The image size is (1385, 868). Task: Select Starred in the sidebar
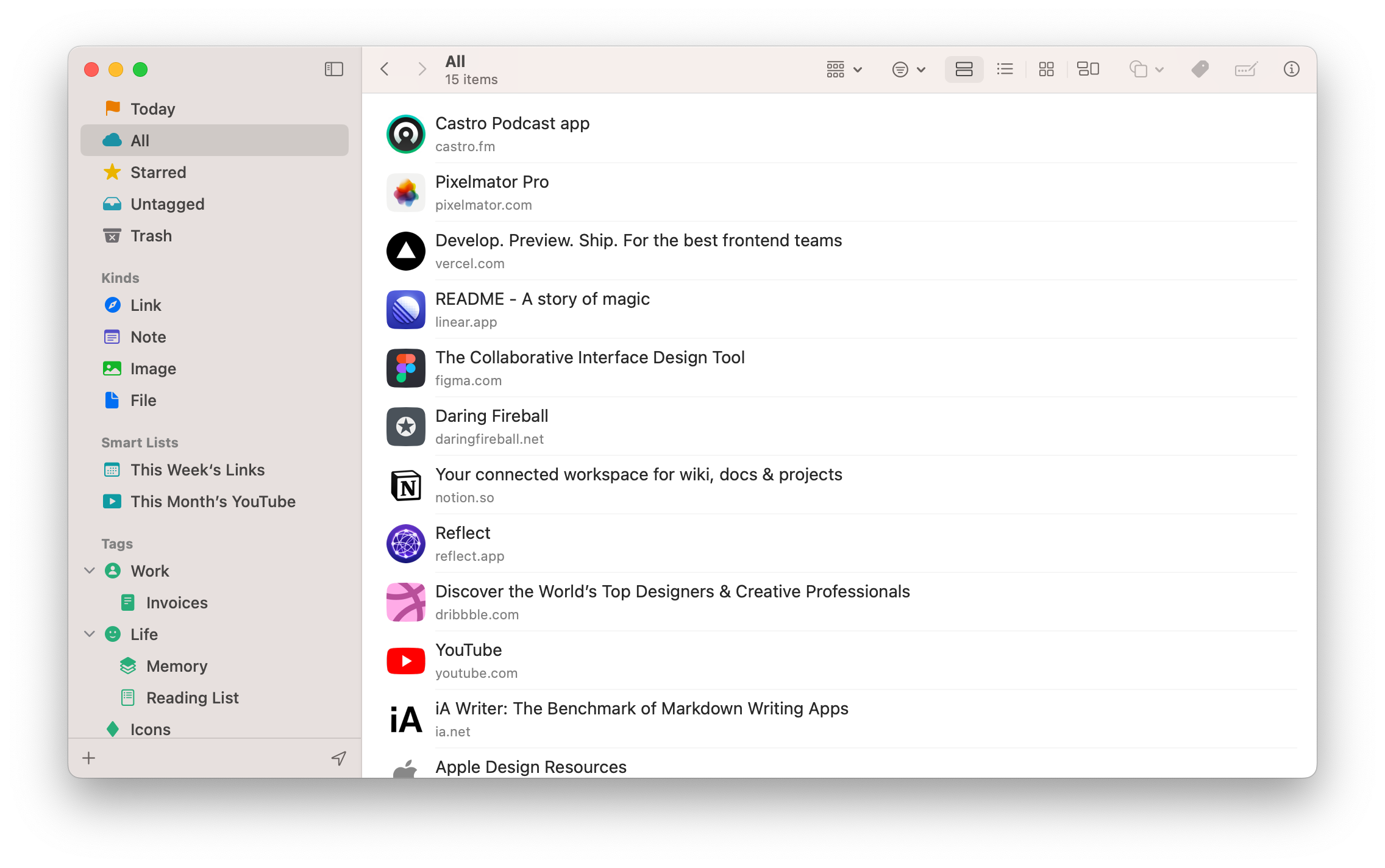click(158, 173)
